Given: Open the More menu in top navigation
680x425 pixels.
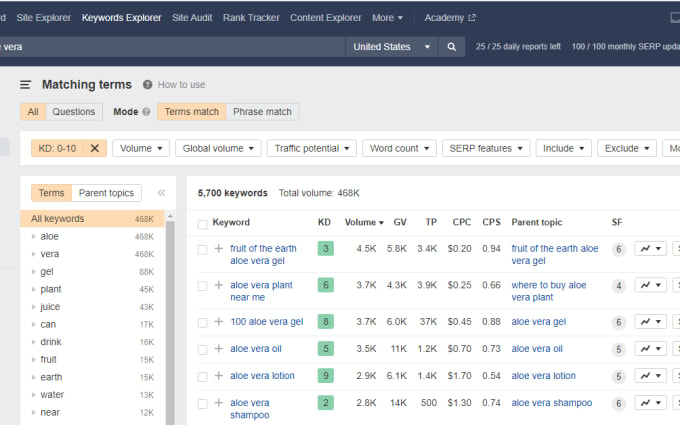Looking at the screenshot, I should [387, 18].
